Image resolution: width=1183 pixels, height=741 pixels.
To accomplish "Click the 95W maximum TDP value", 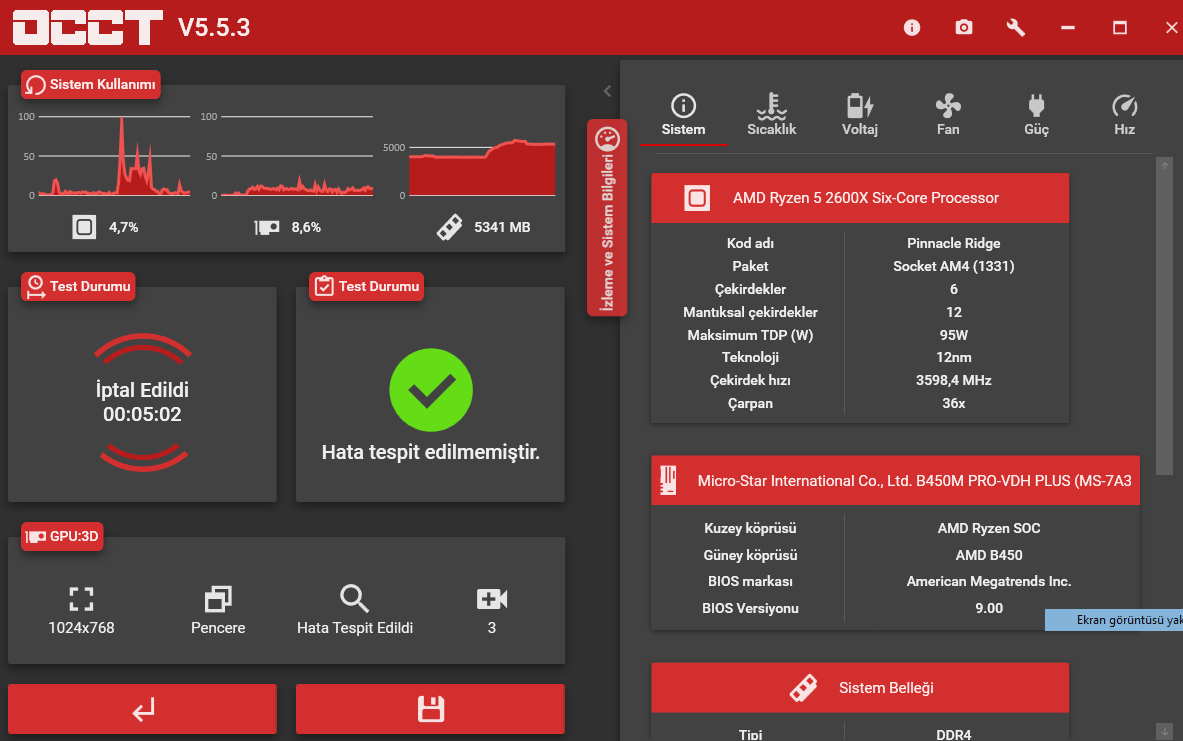I will click(x=954, y=335).
